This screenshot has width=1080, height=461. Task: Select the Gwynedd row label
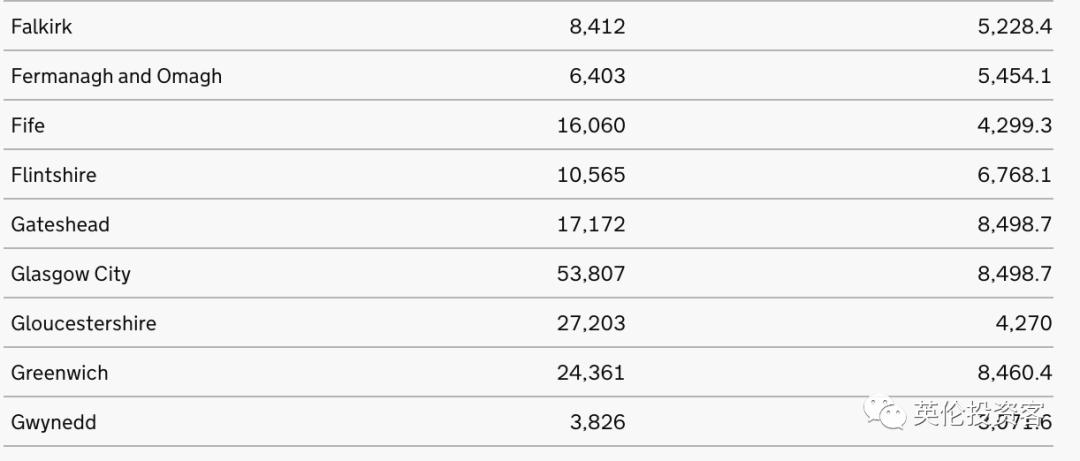click(54, 423)
